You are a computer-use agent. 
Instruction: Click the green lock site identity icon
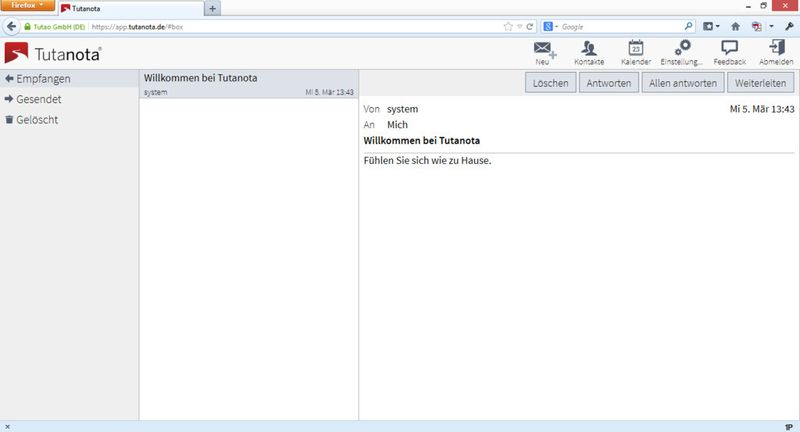[x=28, y=27]
